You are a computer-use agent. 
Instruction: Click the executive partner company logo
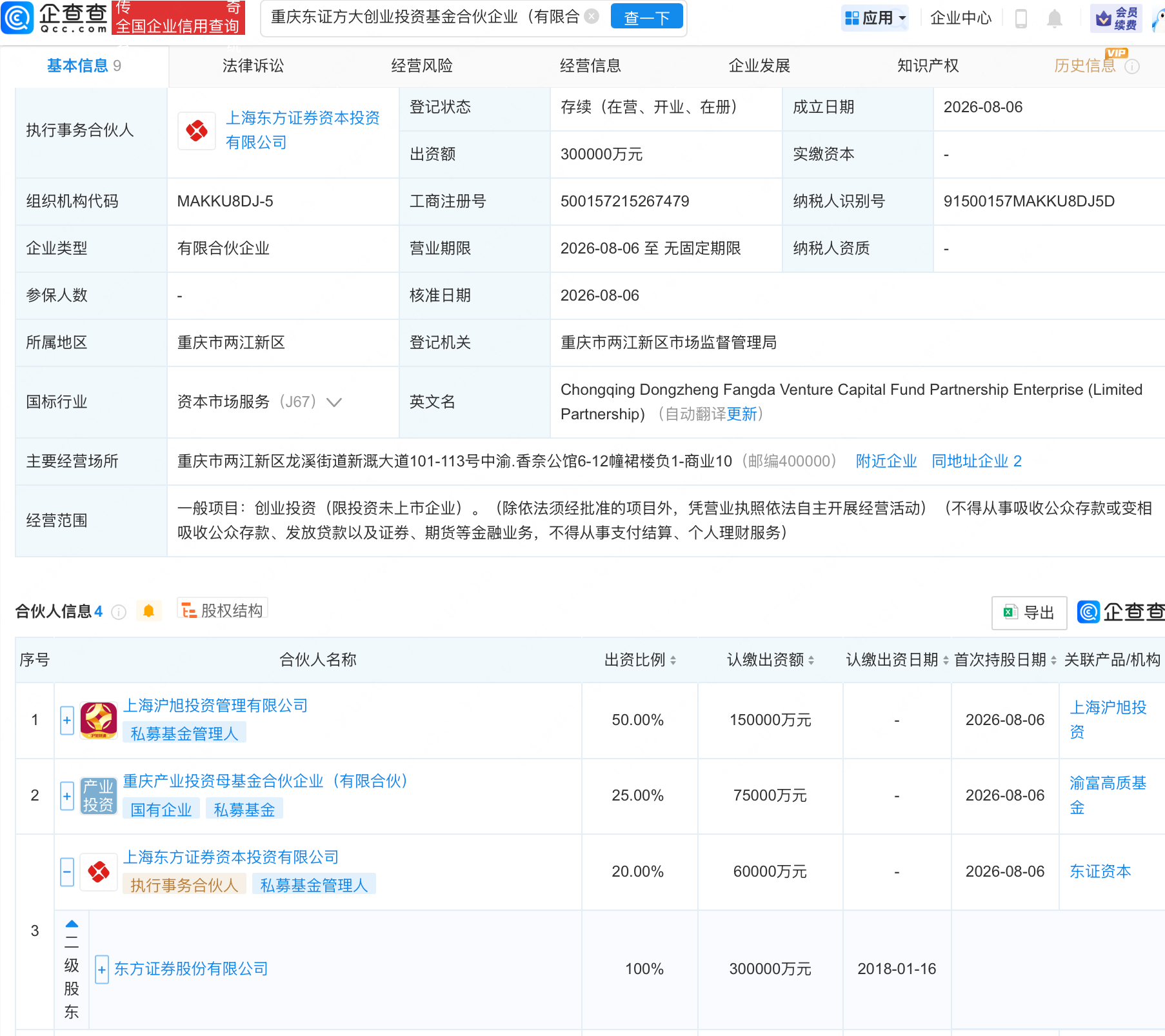pyautogui.click(x=197, y=130)
